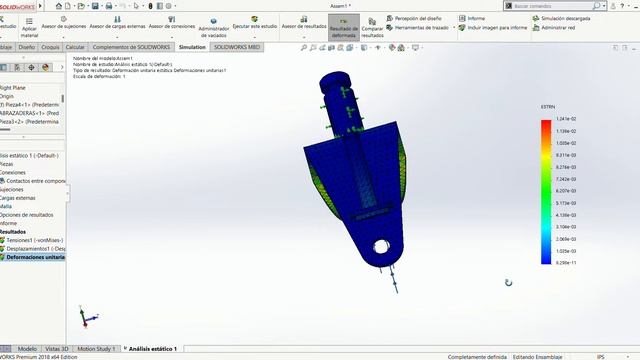Switch to Croquis ribbon tab
Viewport: 640px width, 360px height.
[50, 47]
